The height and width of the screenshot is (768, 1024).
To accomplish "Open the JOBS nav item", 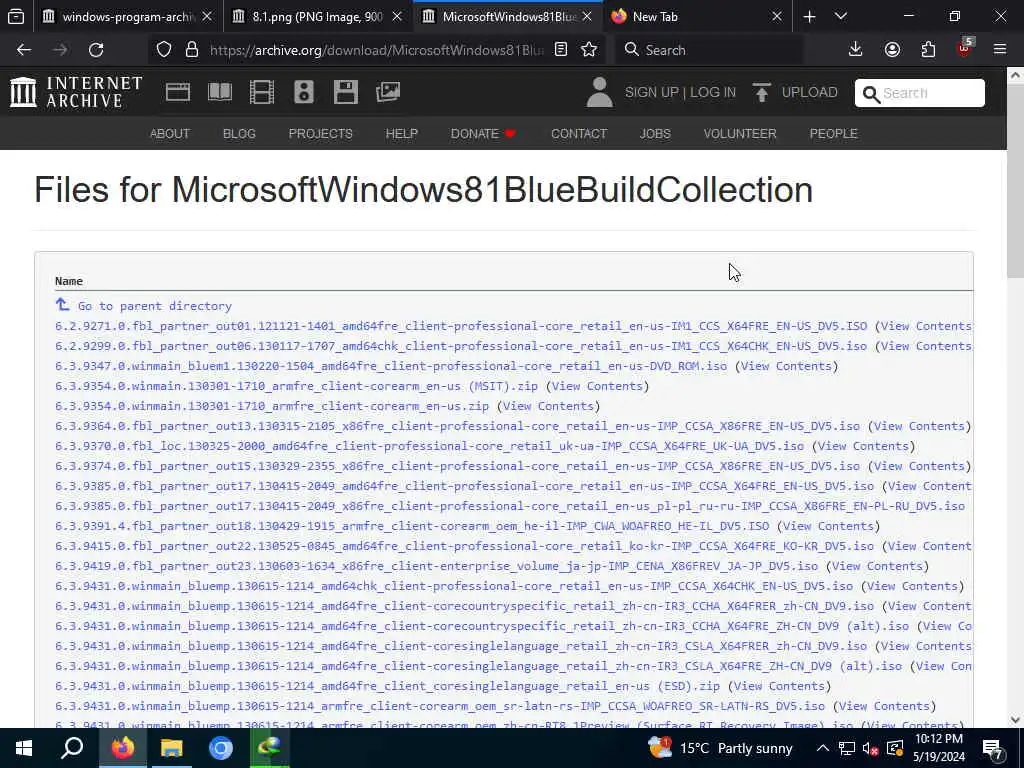I will click(655, 134).
